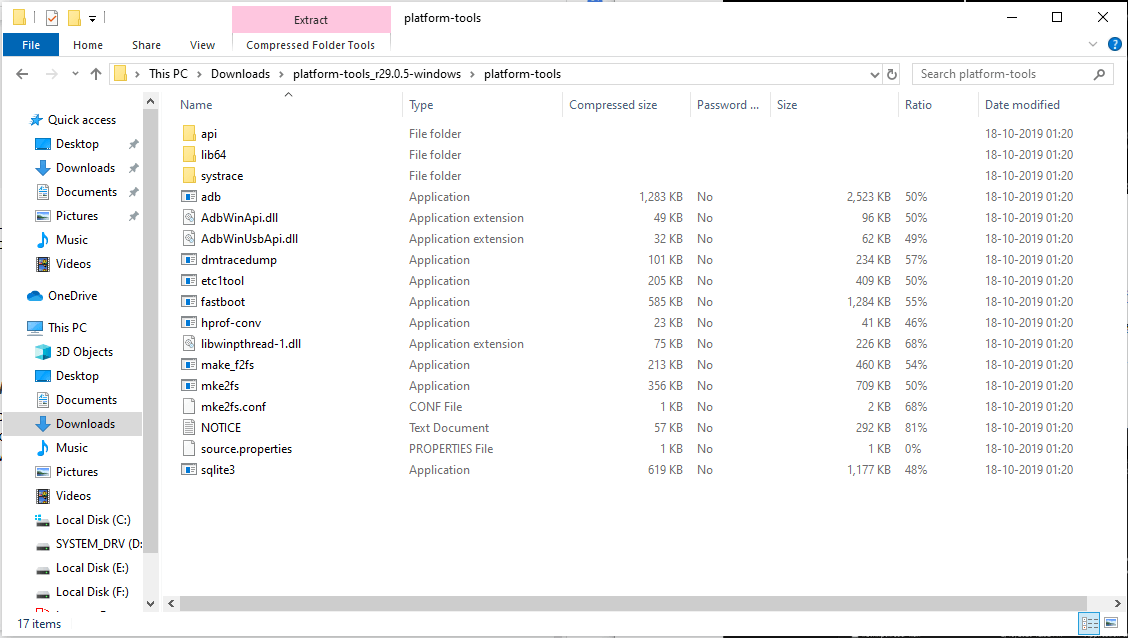Image resolution: width=1128 pixels, height=638 pixels.
Task: Open the View ribbon tab
Action: [202, 45]
